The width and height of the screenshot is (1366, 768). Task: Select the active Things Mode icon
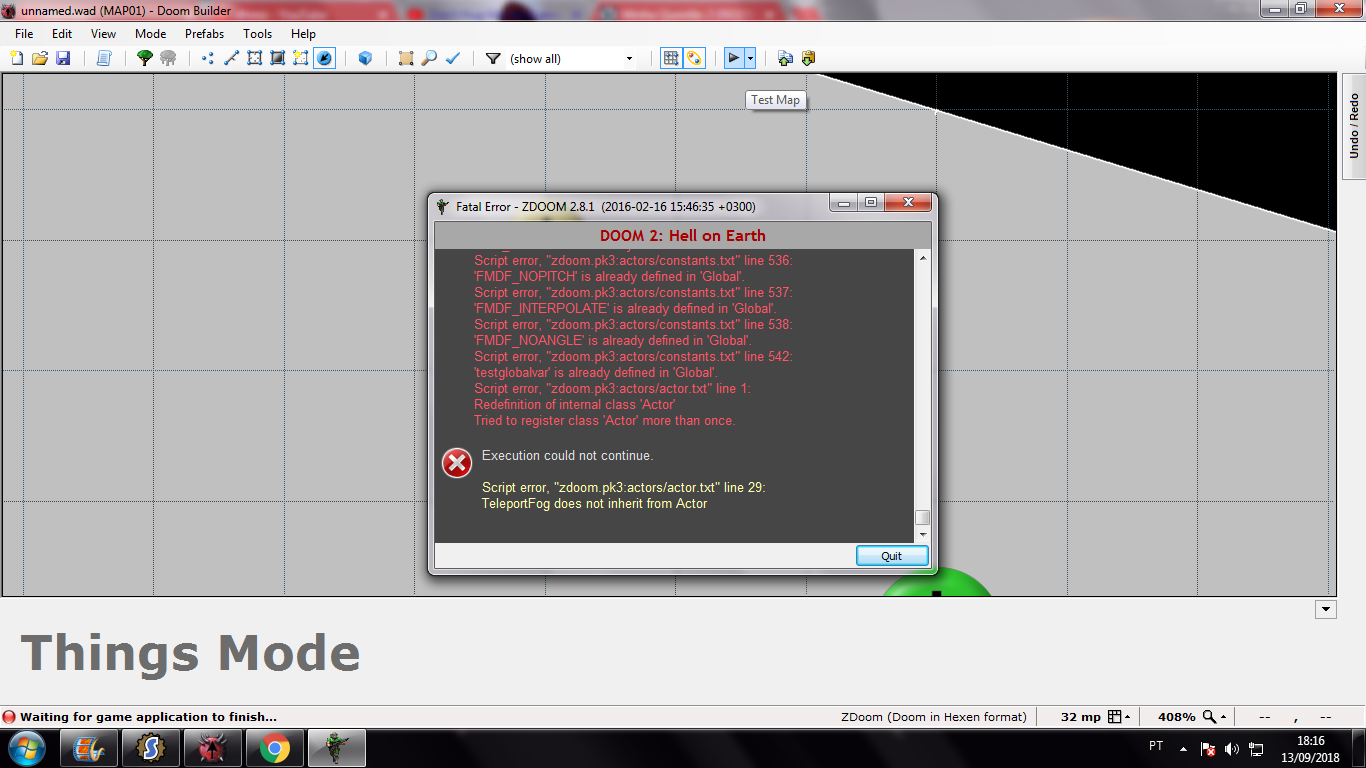coord(325,58)
